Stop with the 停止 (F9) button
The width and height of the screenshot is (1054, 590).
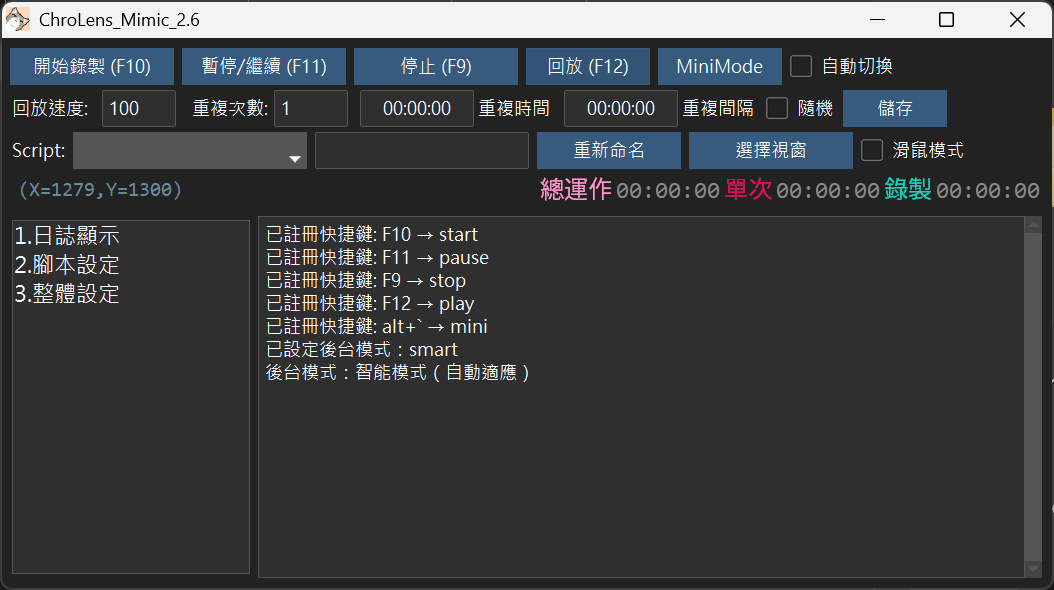point(436,67)
